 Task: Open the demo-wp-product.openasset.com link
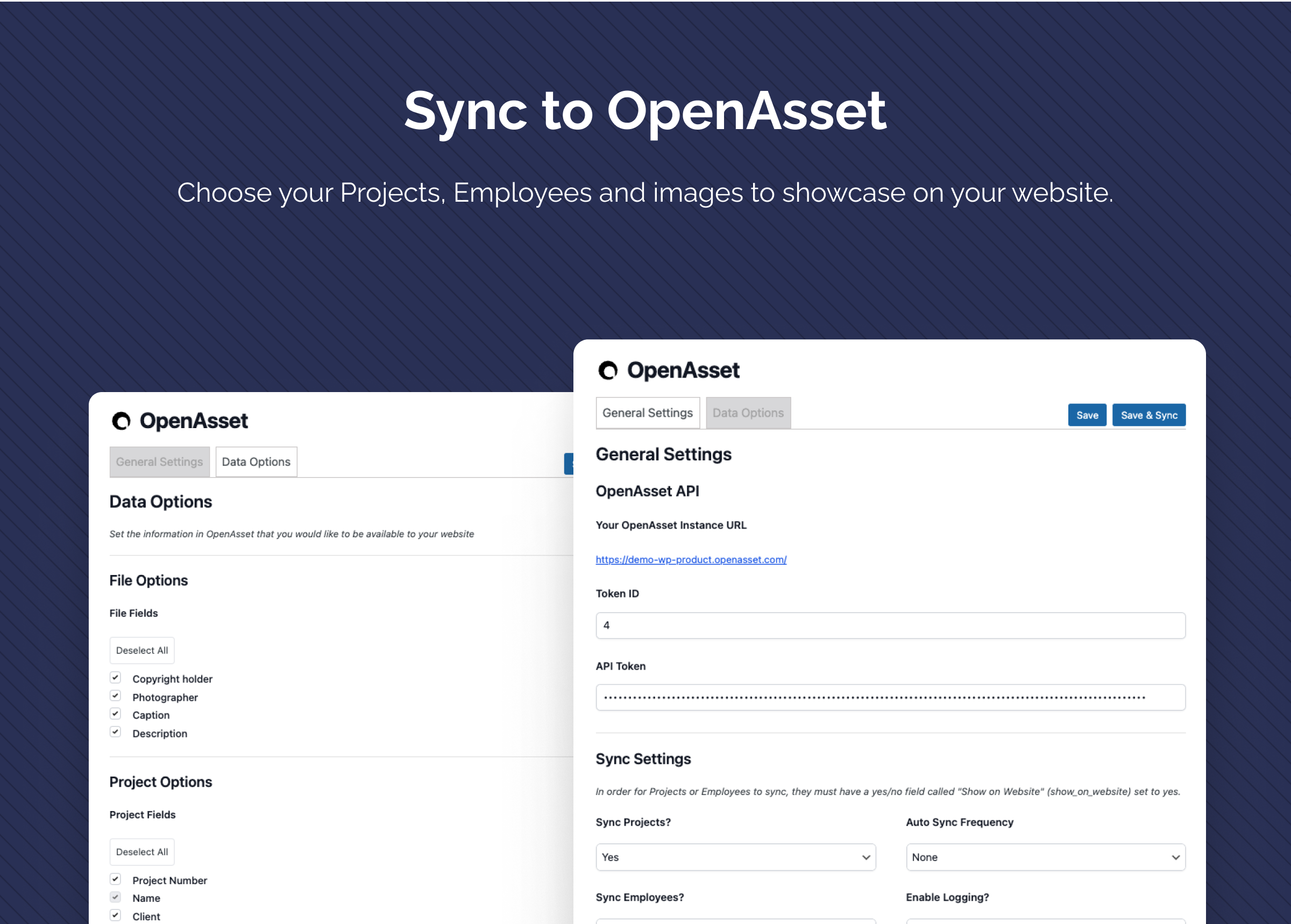[x=691, y=560]
